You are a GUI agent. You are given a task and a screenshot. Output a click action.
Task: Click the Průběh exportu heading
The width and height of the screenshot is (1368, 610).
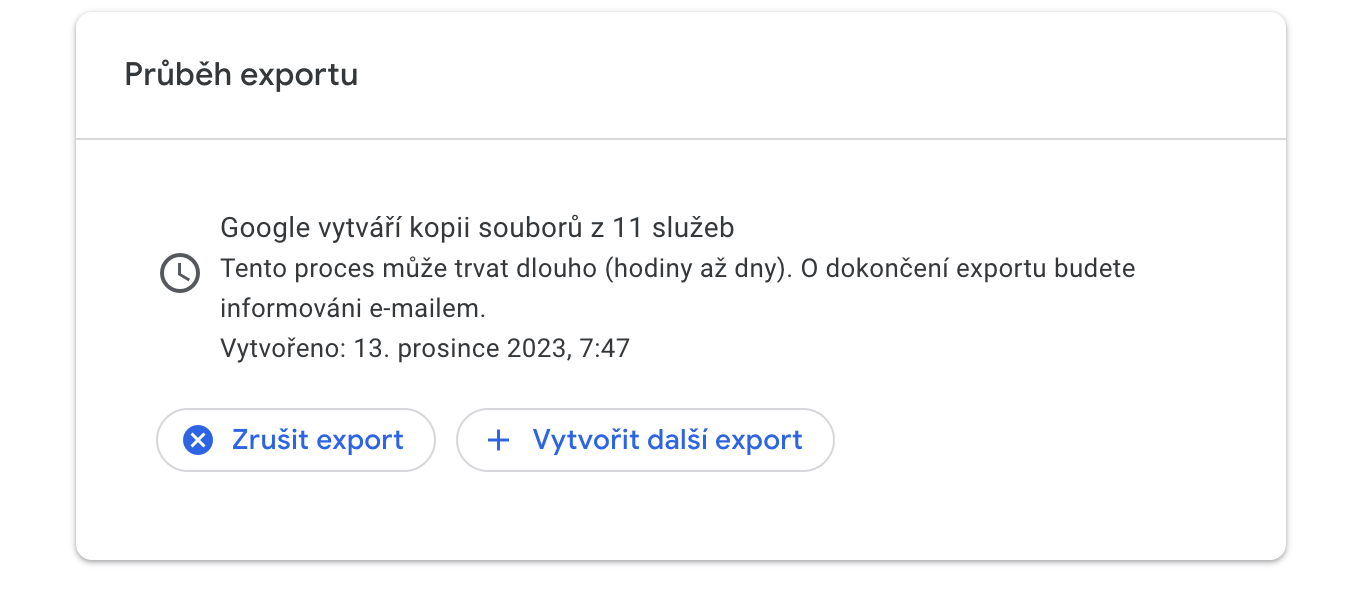(241, 75)
